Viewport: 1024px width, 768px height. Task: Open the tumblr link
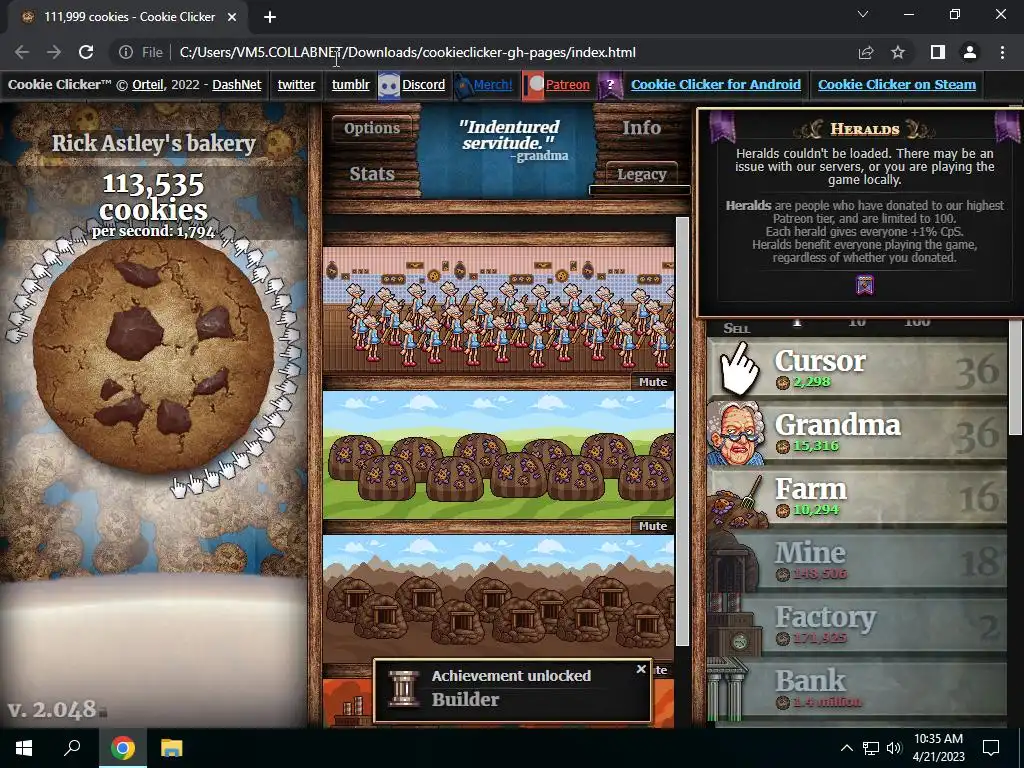[x=351, y=84]
